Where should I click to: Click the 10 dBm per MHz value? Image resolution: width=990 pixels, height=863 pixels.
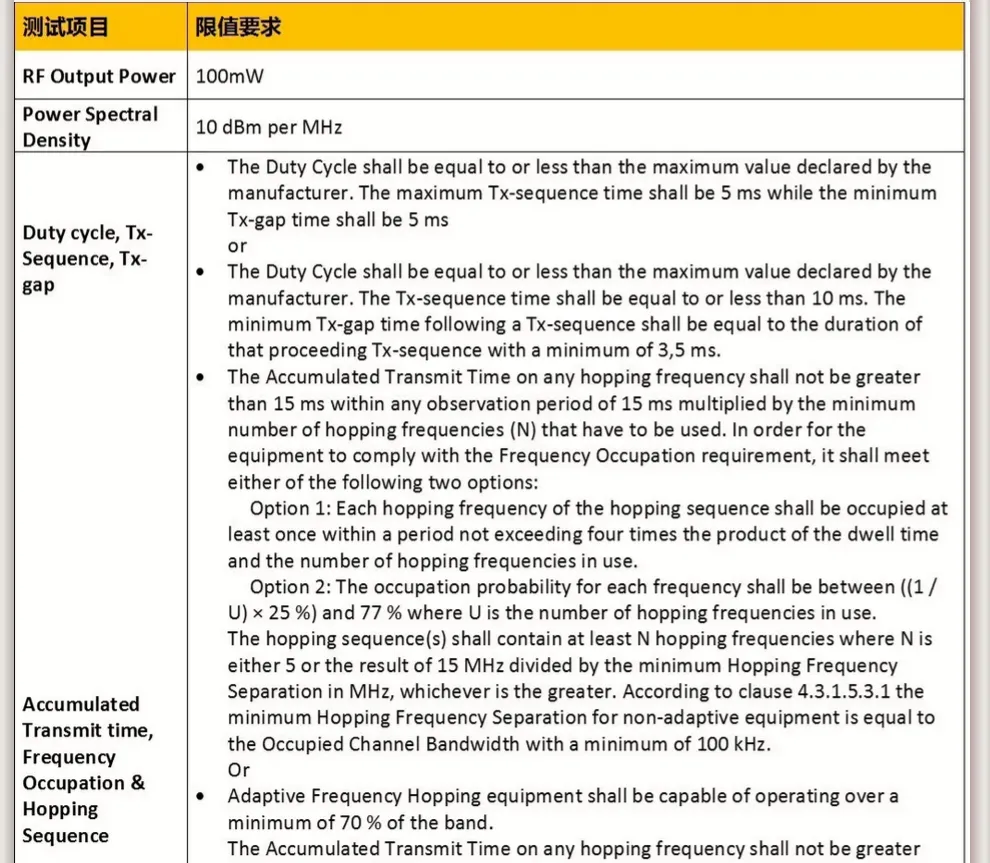(x=269, y=127)
